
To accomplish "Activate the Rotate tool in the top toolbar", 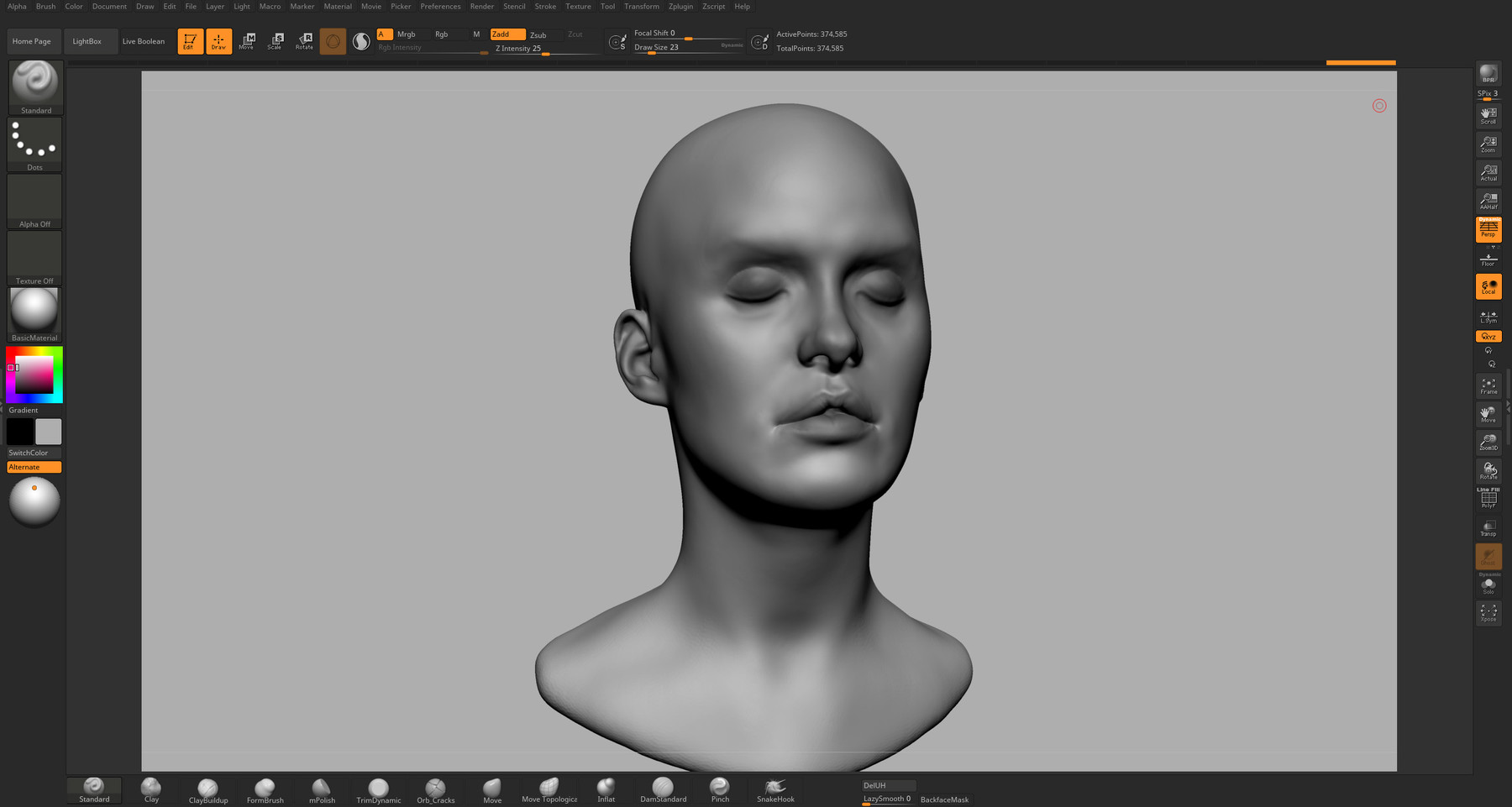I will [303, 40].
